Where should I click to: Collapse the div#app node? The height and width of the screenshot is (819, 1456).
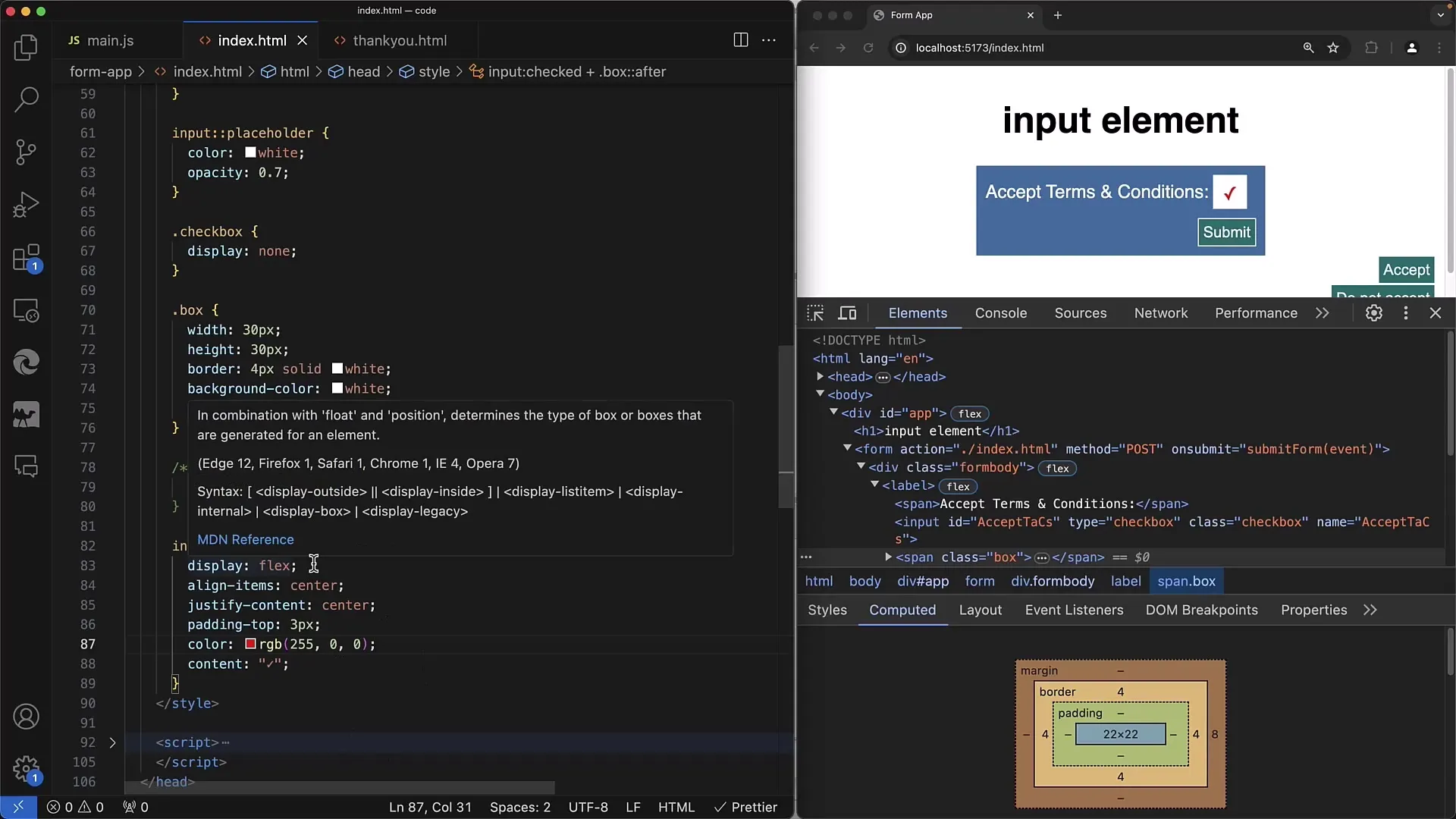pos(833,413)
